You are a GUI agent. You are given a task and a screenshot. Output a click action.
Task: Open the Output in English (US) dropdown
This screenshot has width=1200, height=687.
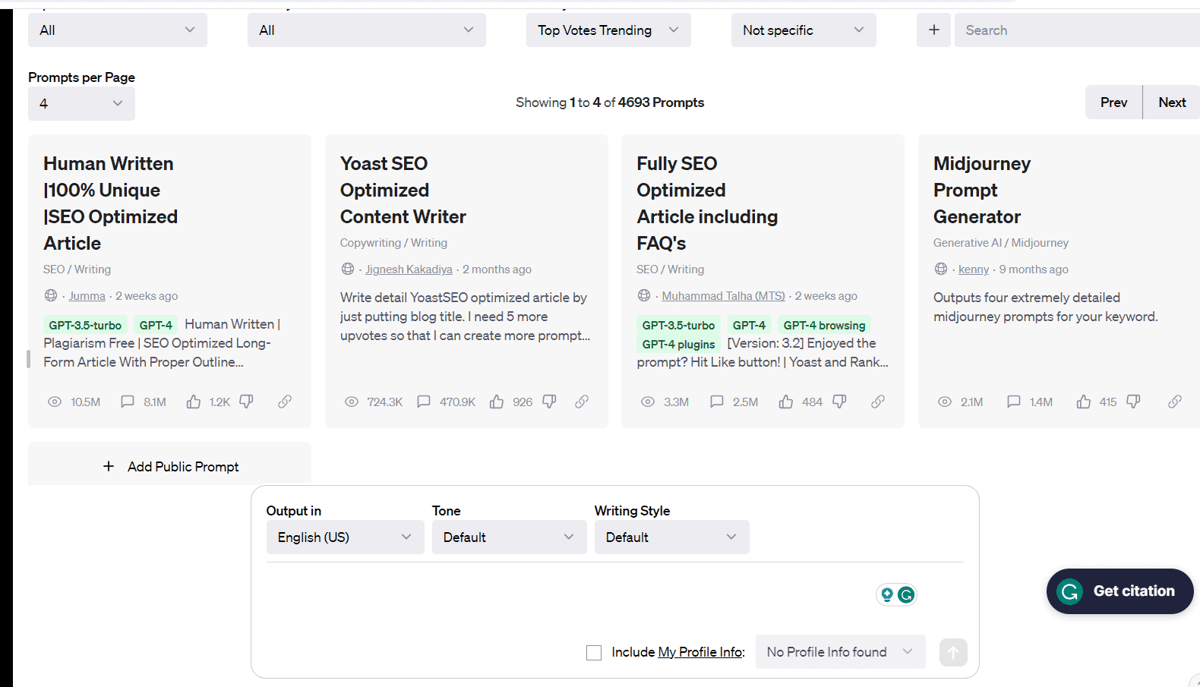coord(345,537)
